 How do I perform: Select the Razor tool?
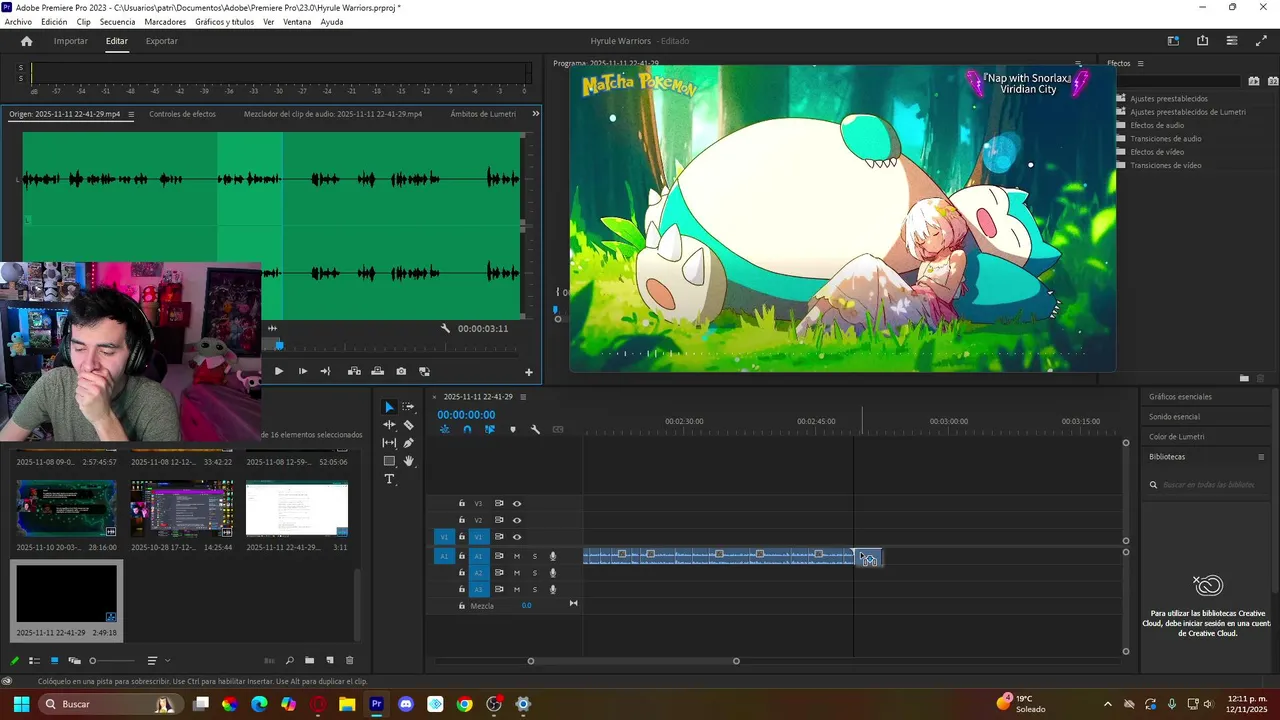tap(408, 425)
